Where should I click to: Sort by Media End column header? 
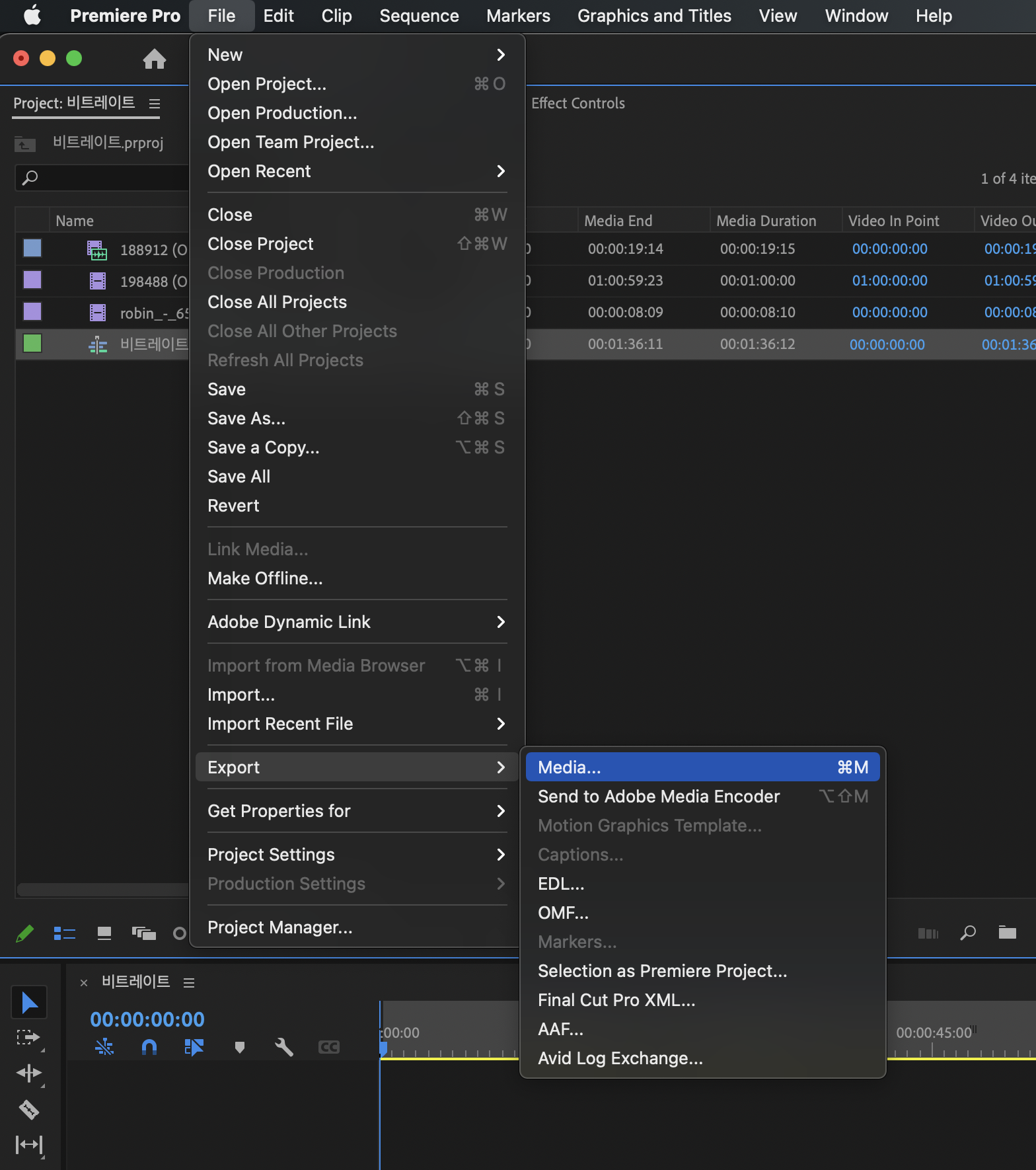point(618,221)
